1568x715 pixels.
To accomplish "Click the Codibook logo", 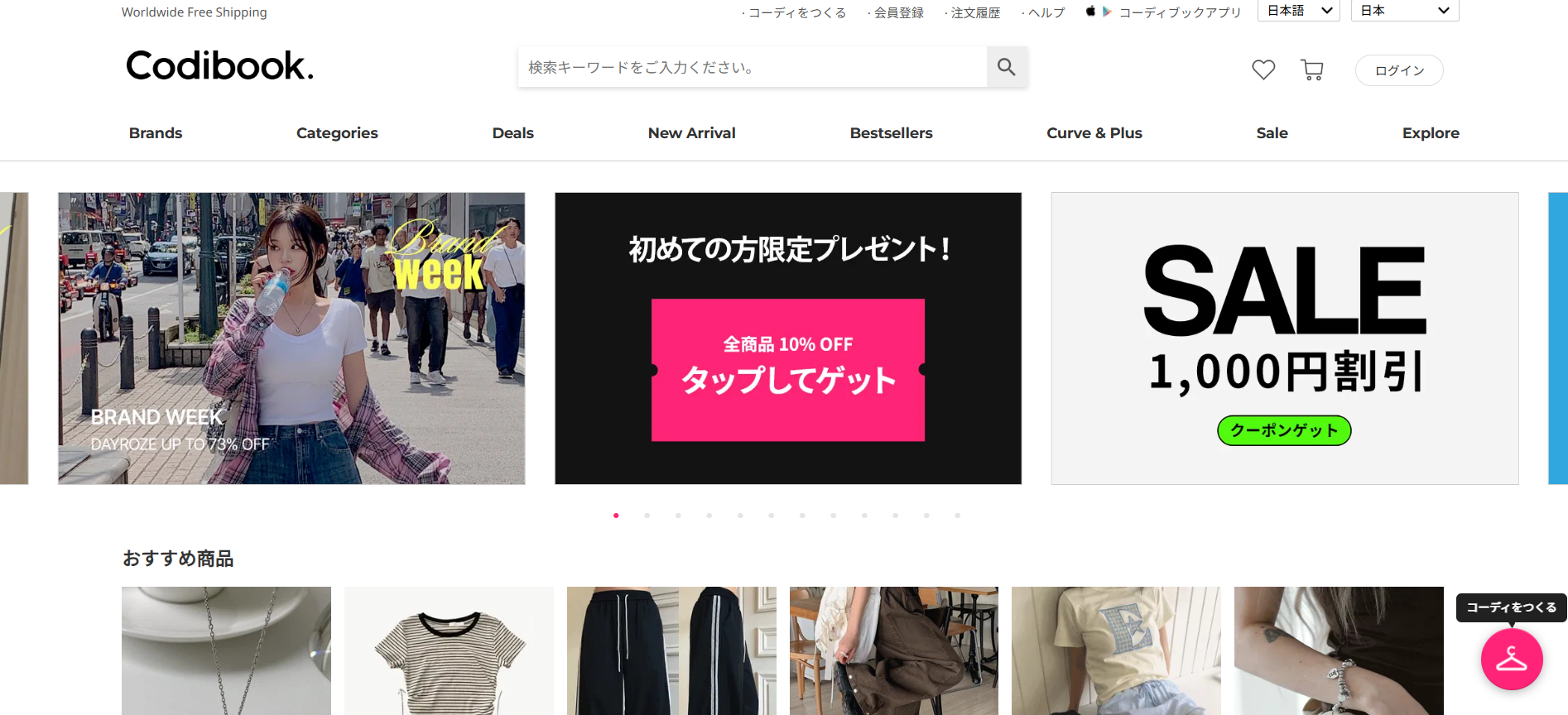I will (219, 66).
